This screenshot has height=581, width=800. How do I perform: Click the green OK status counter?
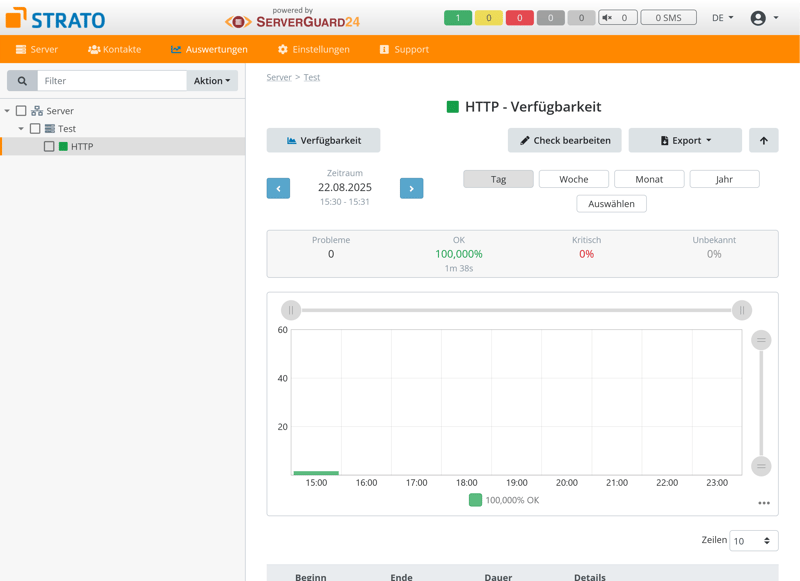[x=458, y=18]
